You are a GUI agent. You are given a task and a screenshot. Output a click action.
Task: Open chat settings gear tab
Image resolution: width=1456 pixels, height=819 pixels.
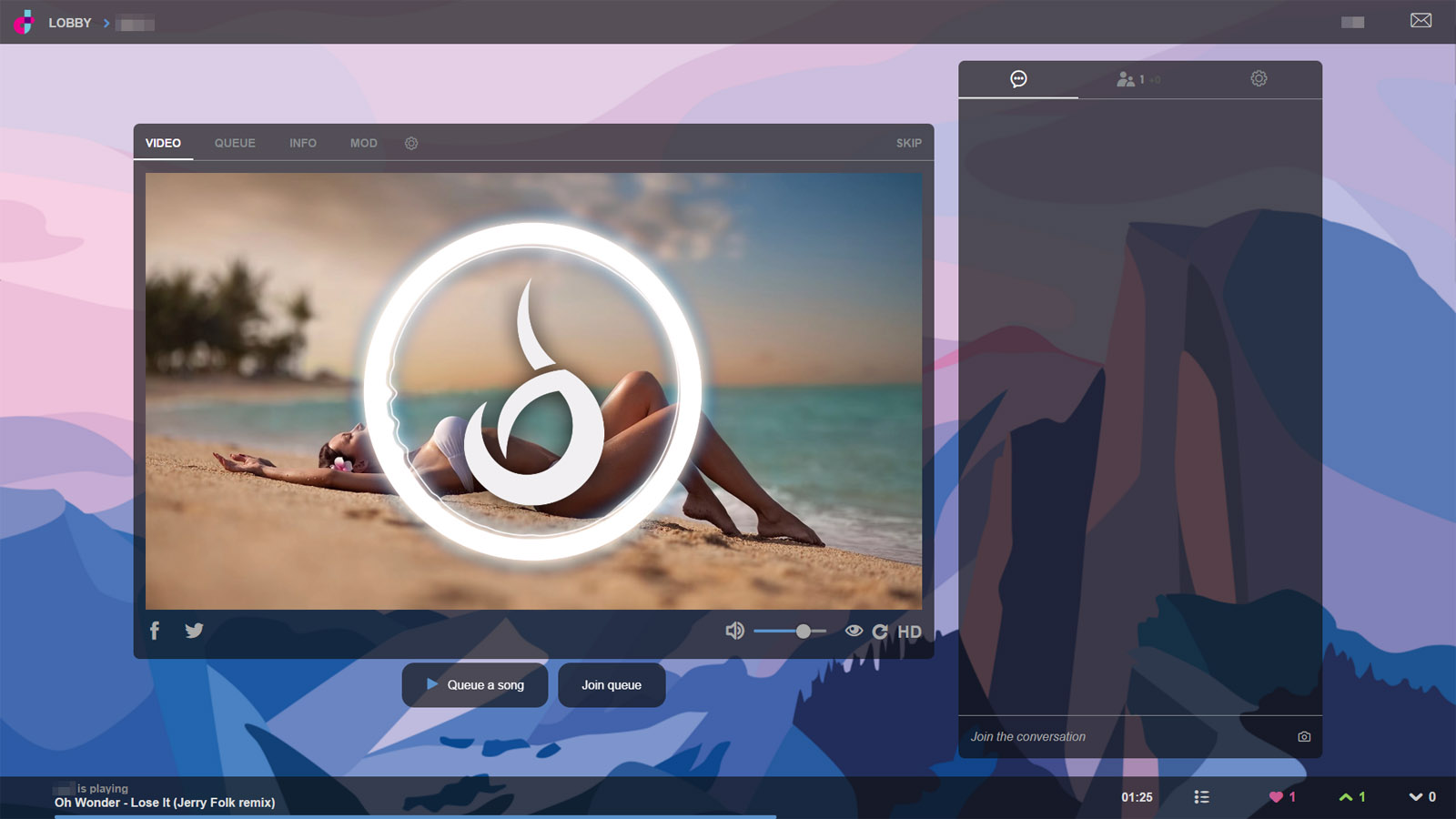[1259, 79]
